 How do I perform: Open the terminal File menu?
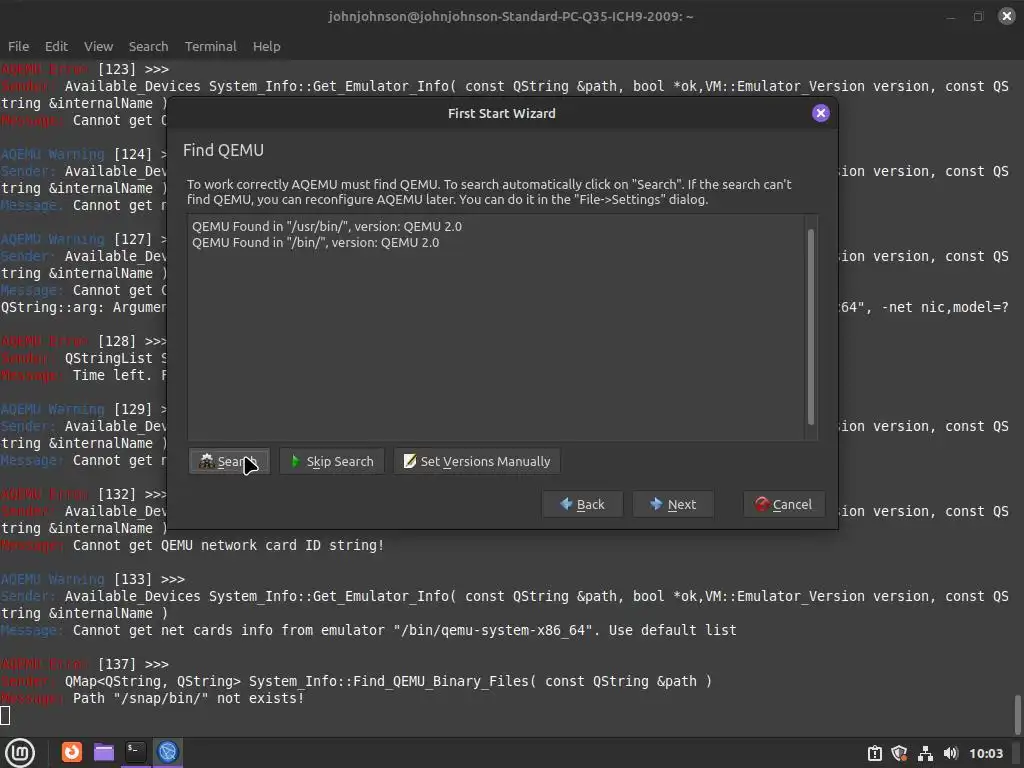coord(18,46)
